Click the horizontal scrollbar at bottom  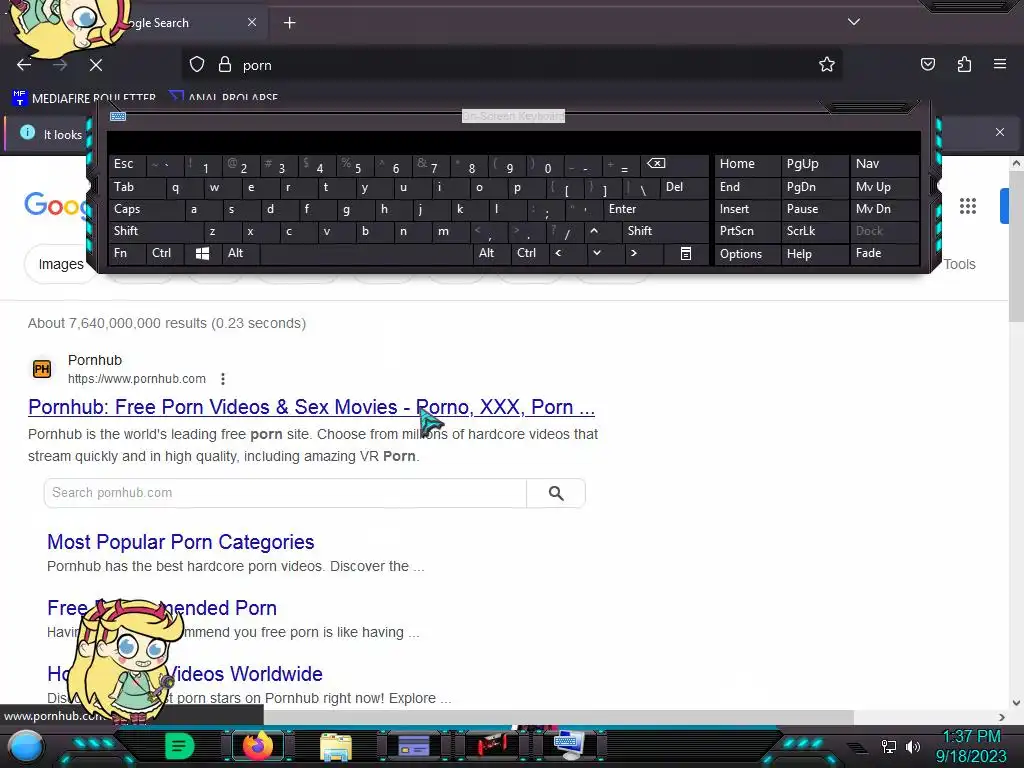pyautogui.click(x=558, y=717)
